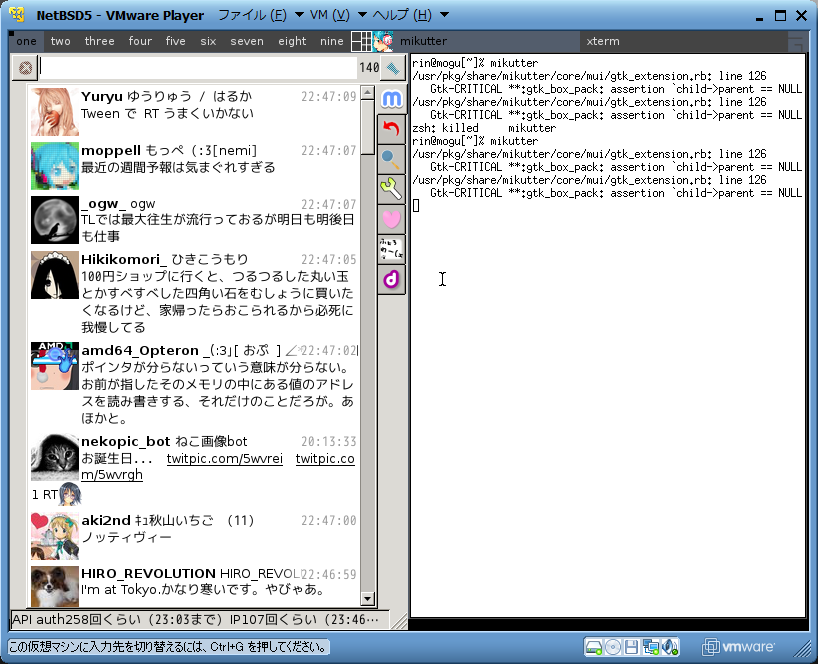Image resolution: width=818 pixels, height=664 pixels.
Task: Open the replies tab with red arrow
Action: click(391, 128)
